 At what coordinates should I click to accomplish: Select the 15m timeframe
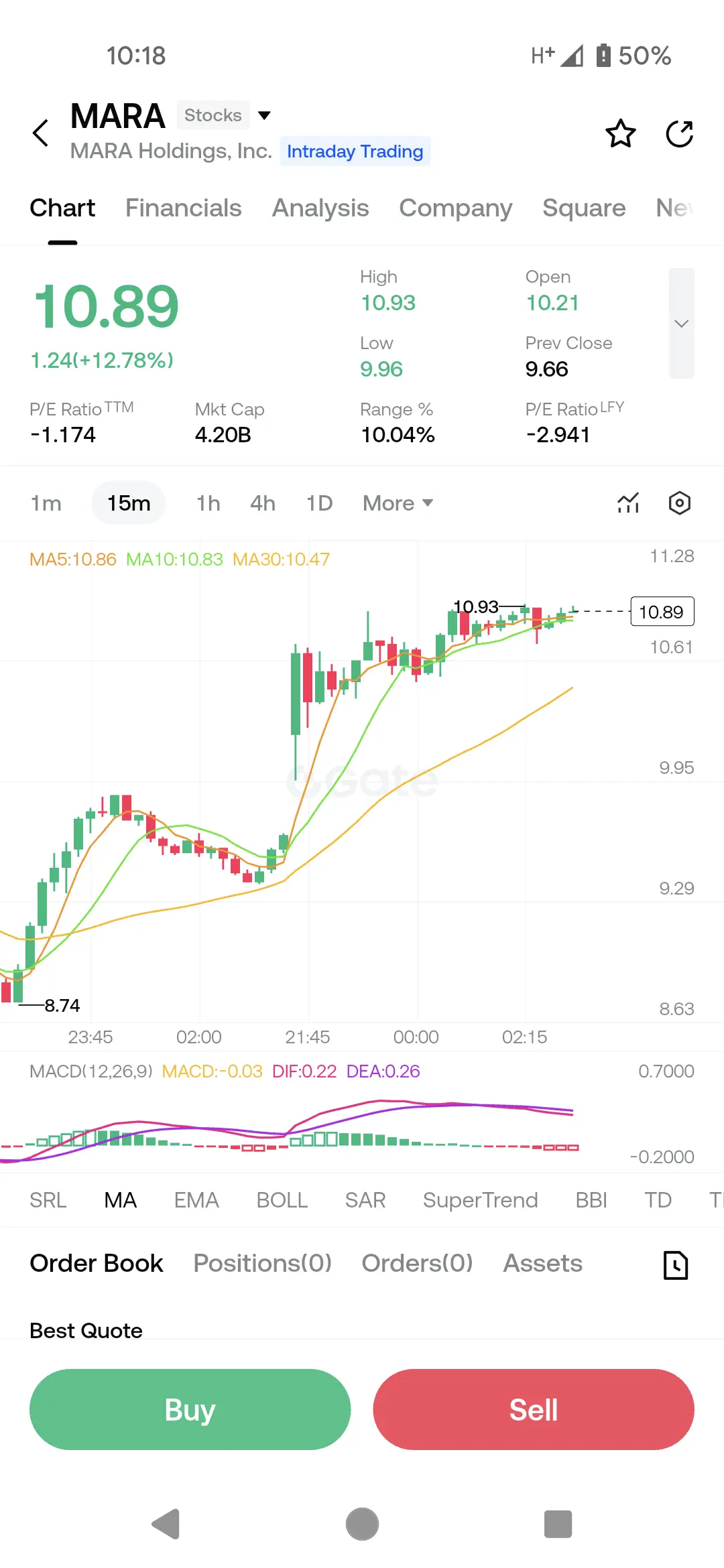[x=129, y=503]
